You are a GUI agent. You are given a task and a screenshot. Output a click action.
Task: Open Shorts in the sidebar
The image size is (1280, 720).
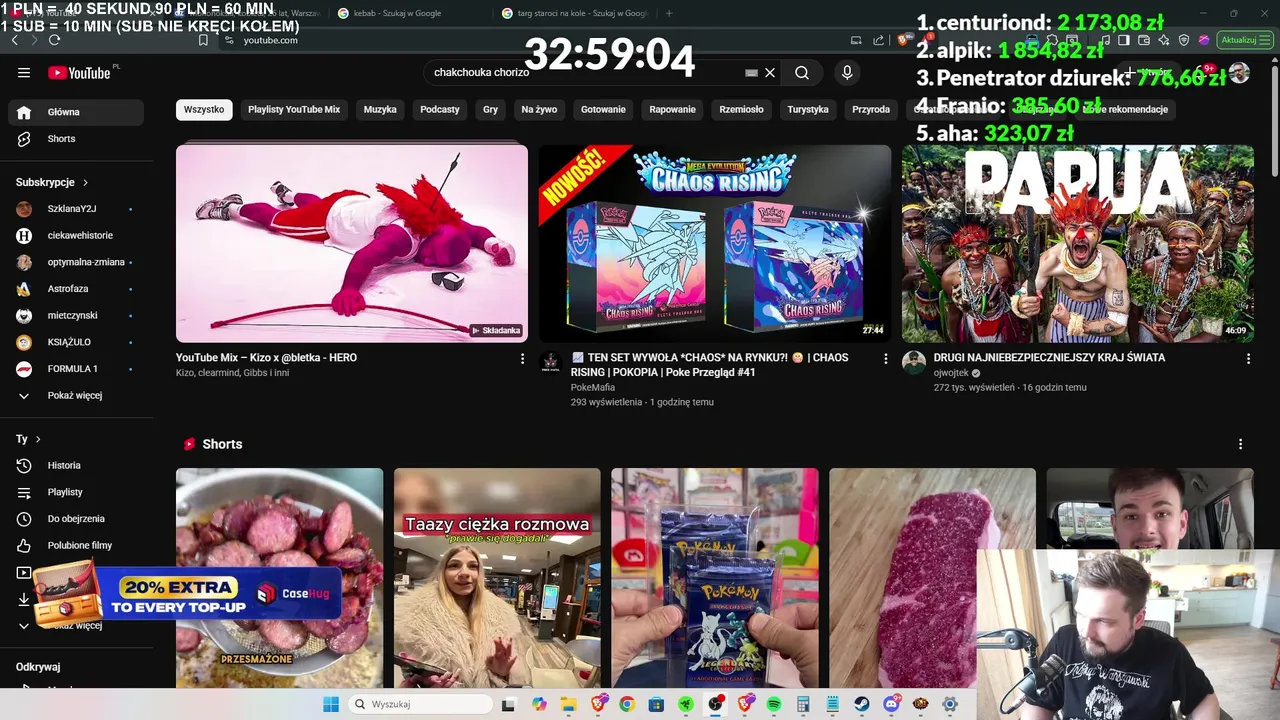pyautogui.click(x=76, y=139)
